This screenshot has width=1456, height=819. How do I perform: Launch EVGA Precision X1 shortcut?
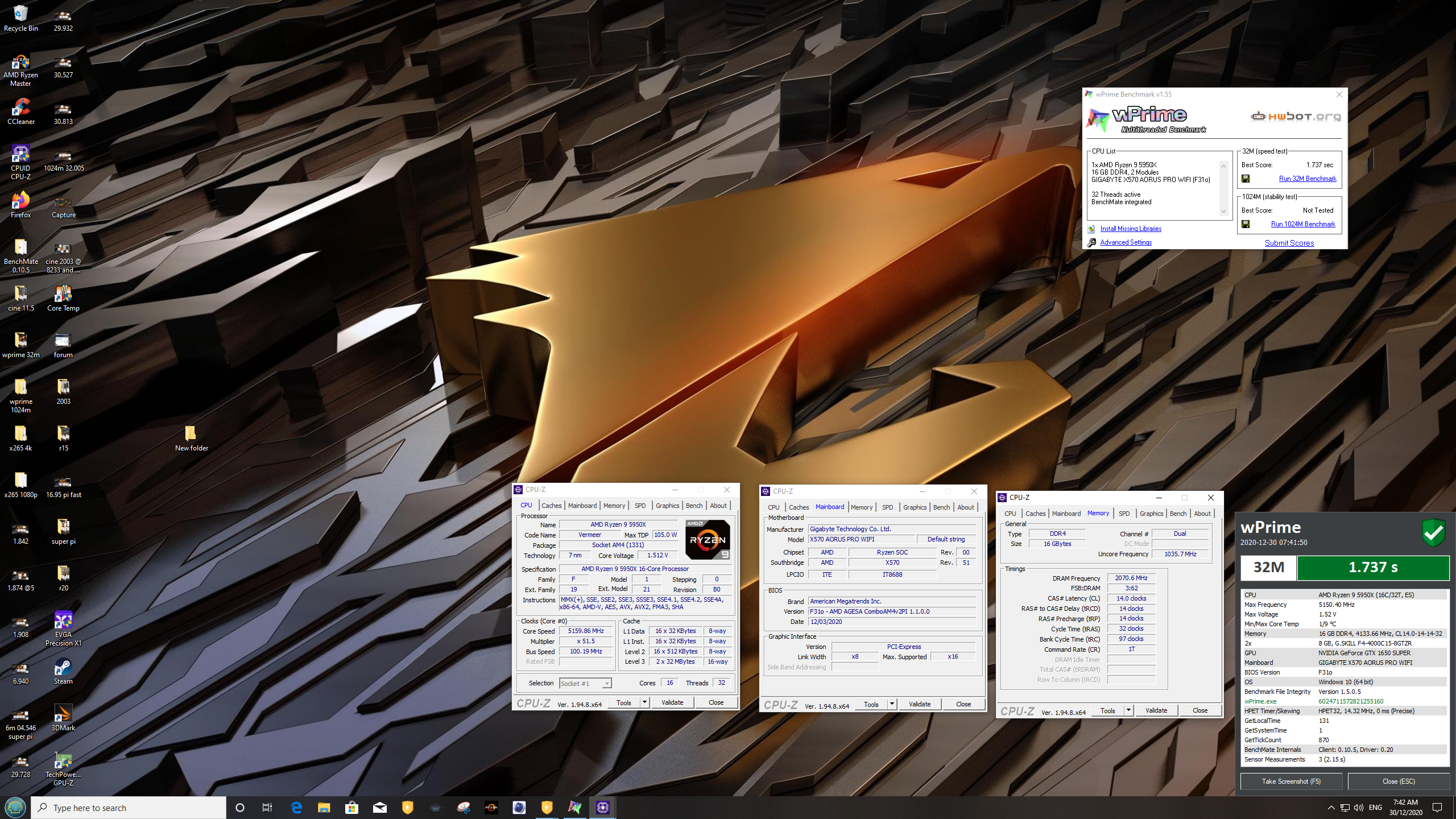point(63,628)
